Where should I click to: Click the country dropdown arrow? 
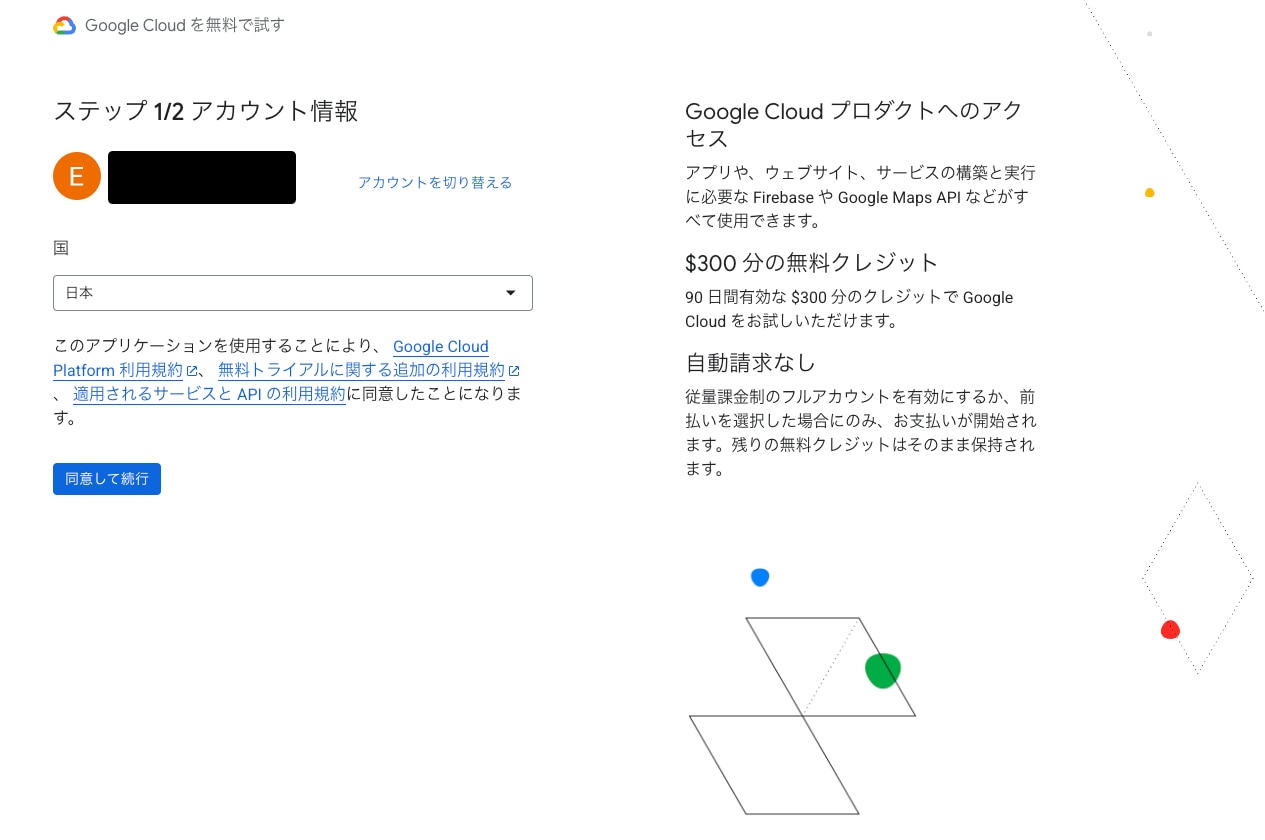511,293
